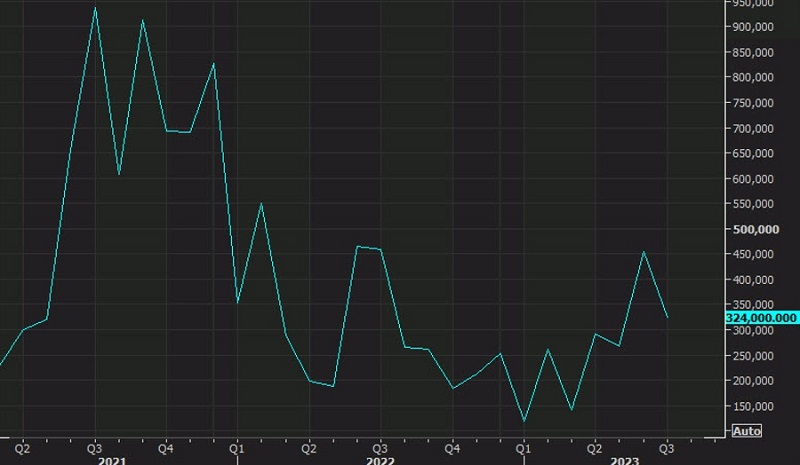Click the 650,000 y-axis label
The width and height of the screenshot is (800, 465).
[753, 154]
